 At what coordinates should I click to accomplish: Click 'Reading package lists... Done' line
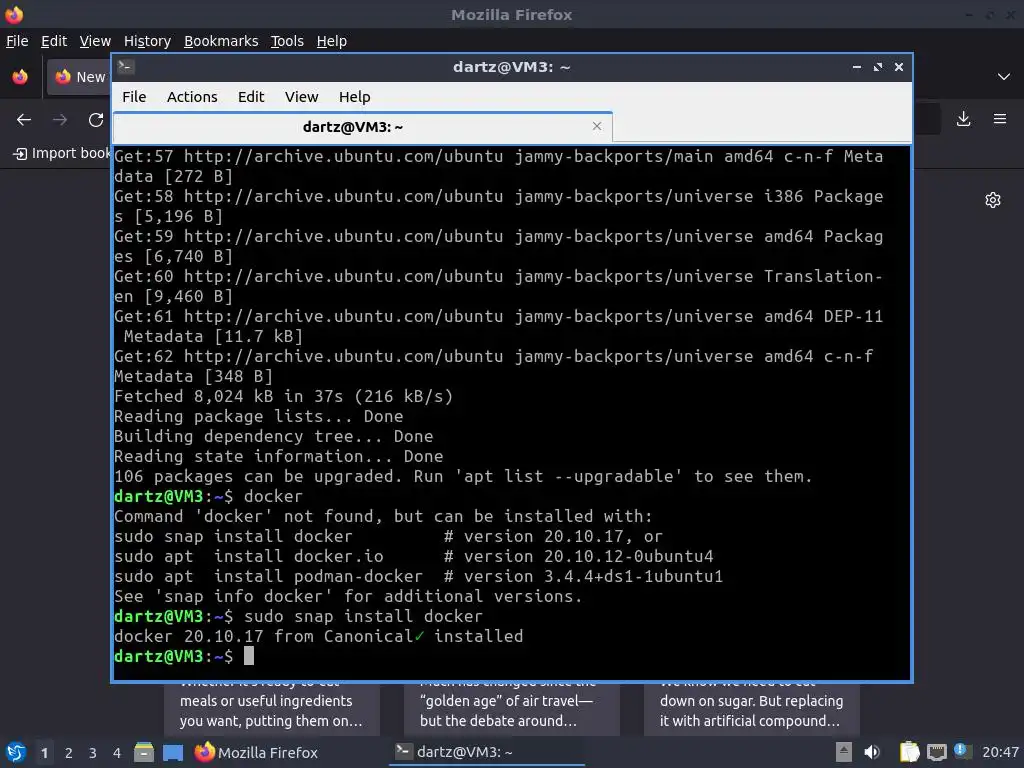[x=258, y=417]
